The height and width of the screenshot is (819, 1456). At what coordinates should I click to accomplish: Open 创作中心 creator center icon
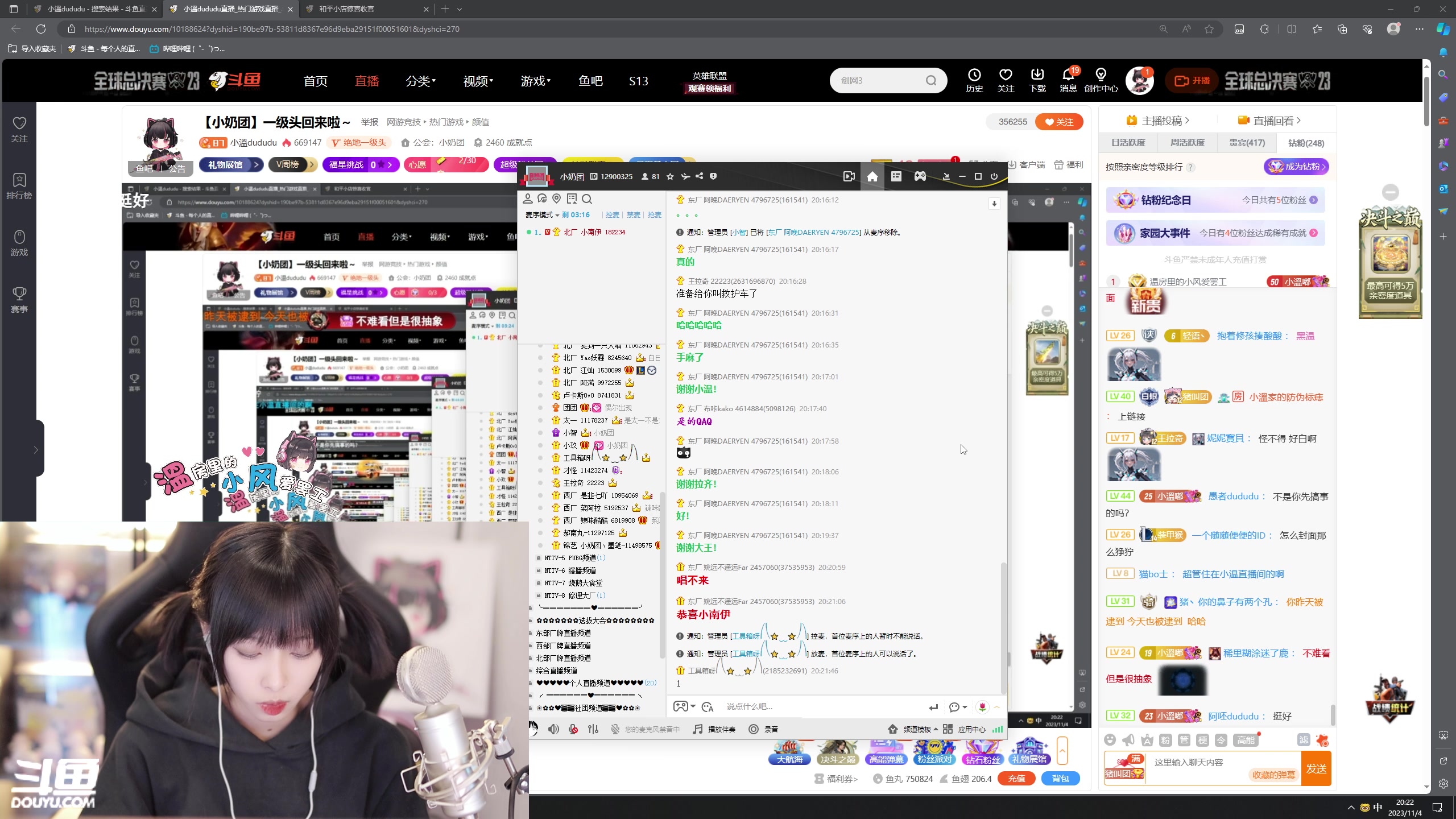[1101, 80]
